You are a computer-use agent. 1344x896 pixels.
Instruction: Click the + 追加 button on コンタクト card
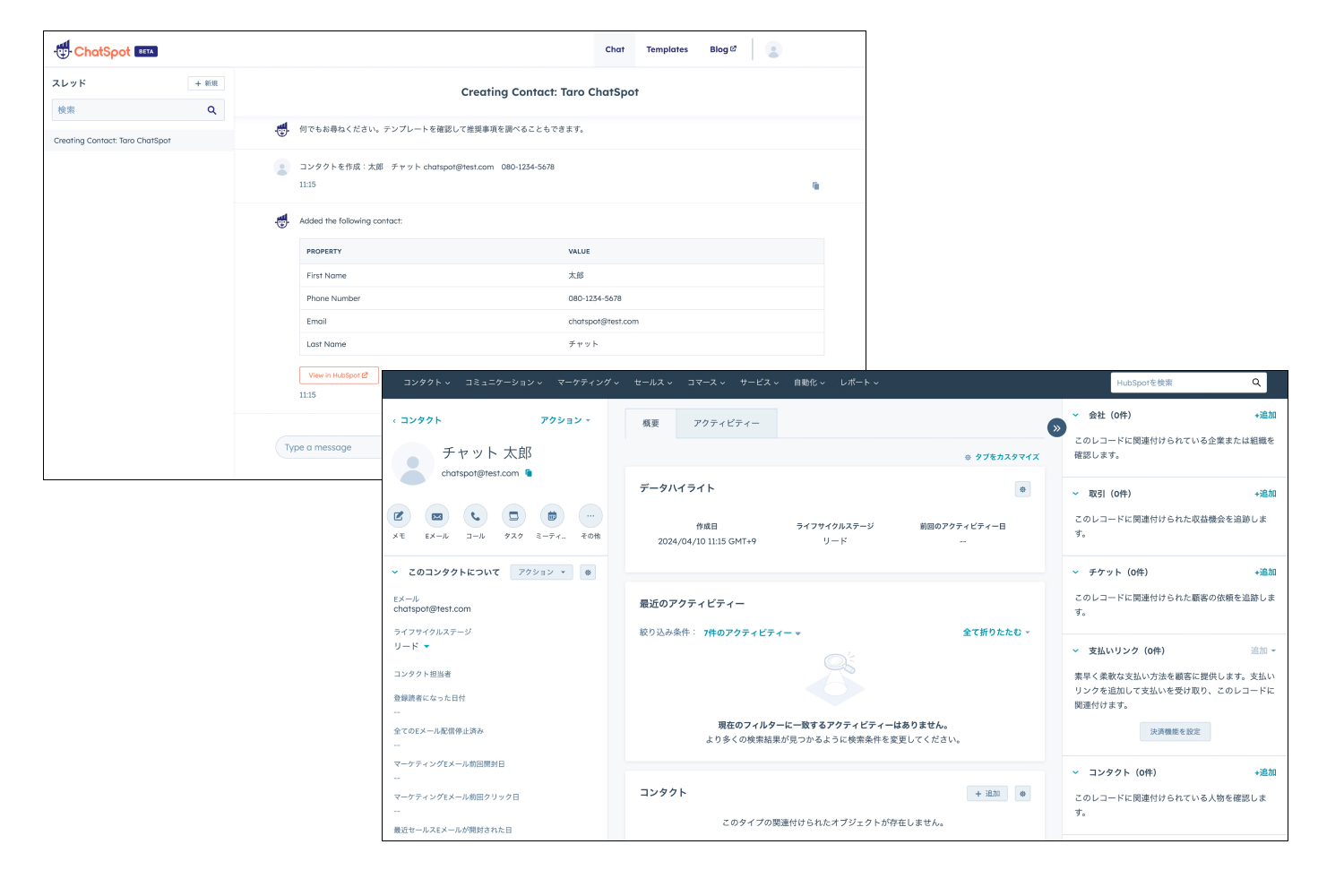pyautogui.click(x=987, y=794)
